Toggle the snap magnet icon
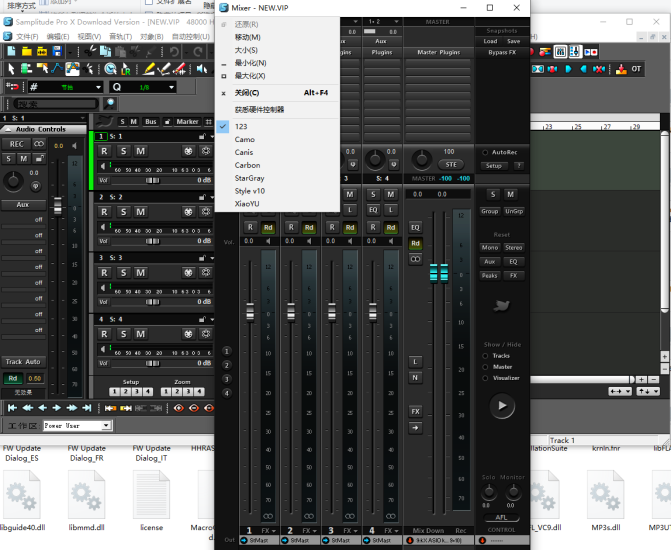Screen dimensions: 671x550 pos(12,87)
